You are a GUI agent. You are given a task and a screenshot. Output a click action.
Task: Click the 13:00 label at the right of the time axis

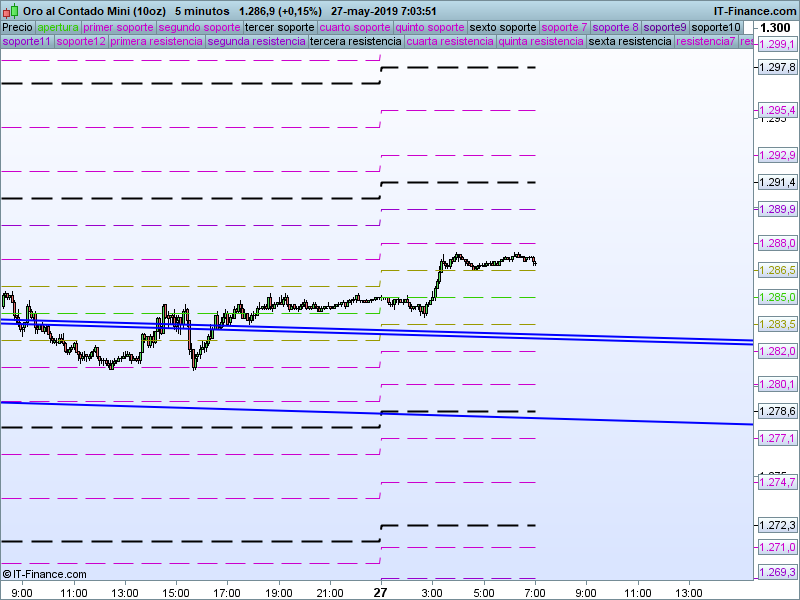[689, 593]
